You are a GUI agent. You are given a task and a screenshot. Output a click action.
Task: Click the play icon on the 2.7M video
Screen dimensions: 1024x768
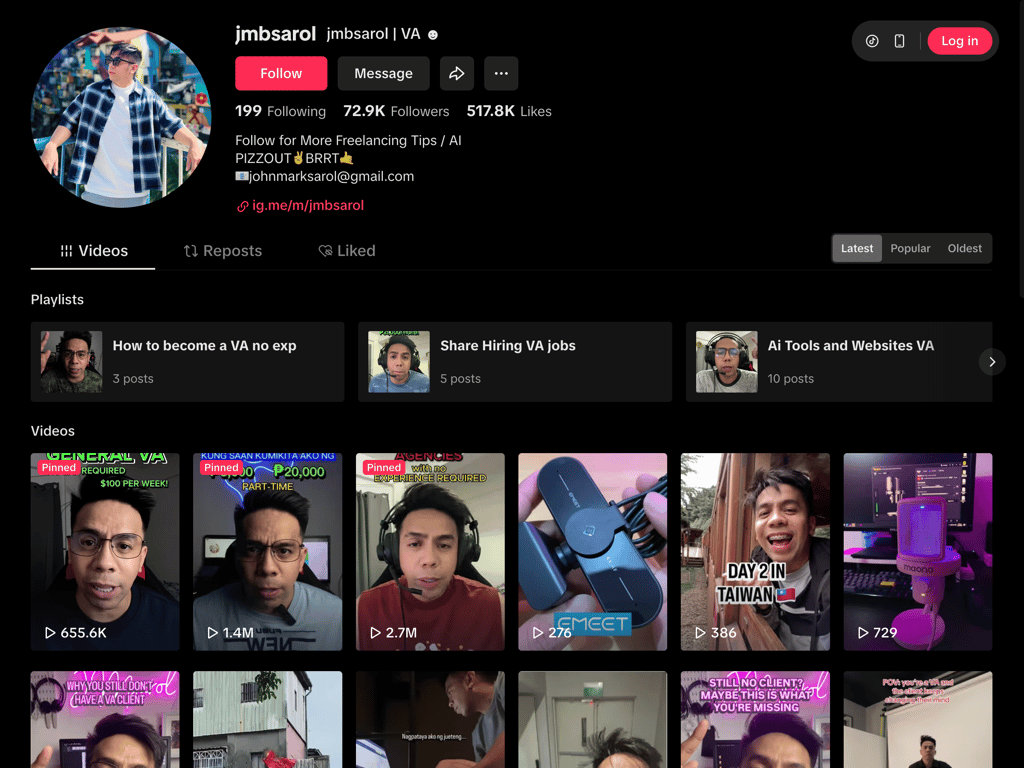[375, 633]
